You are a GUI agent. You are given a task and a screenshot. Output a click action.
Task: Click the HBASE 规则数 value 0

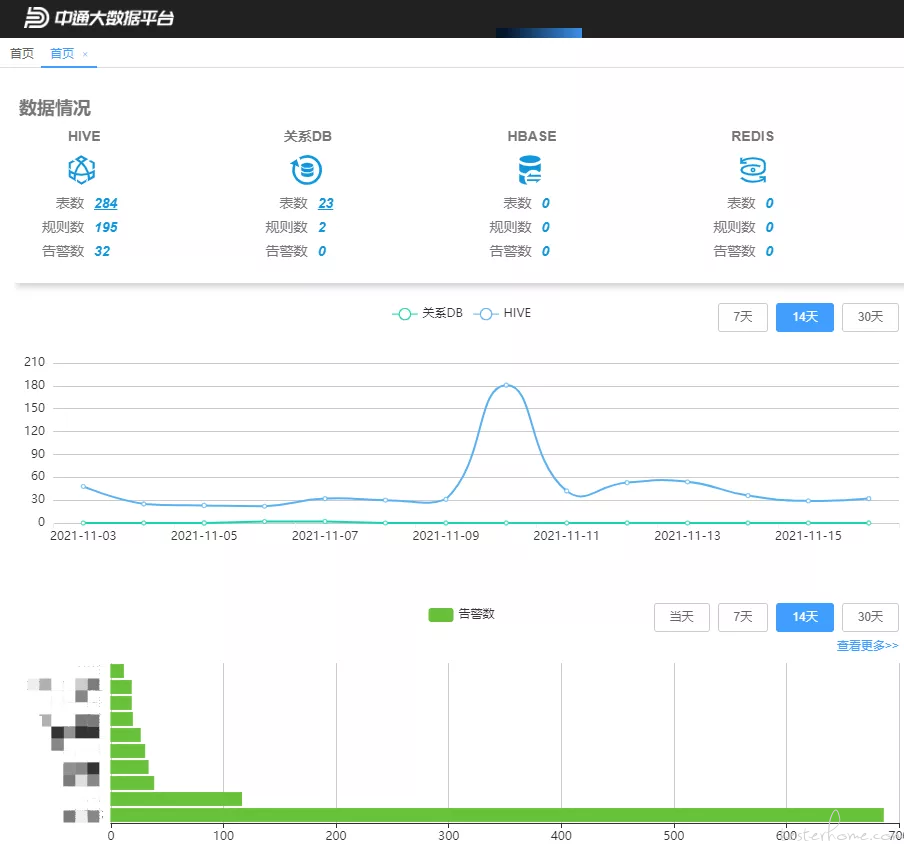(546, 227)
